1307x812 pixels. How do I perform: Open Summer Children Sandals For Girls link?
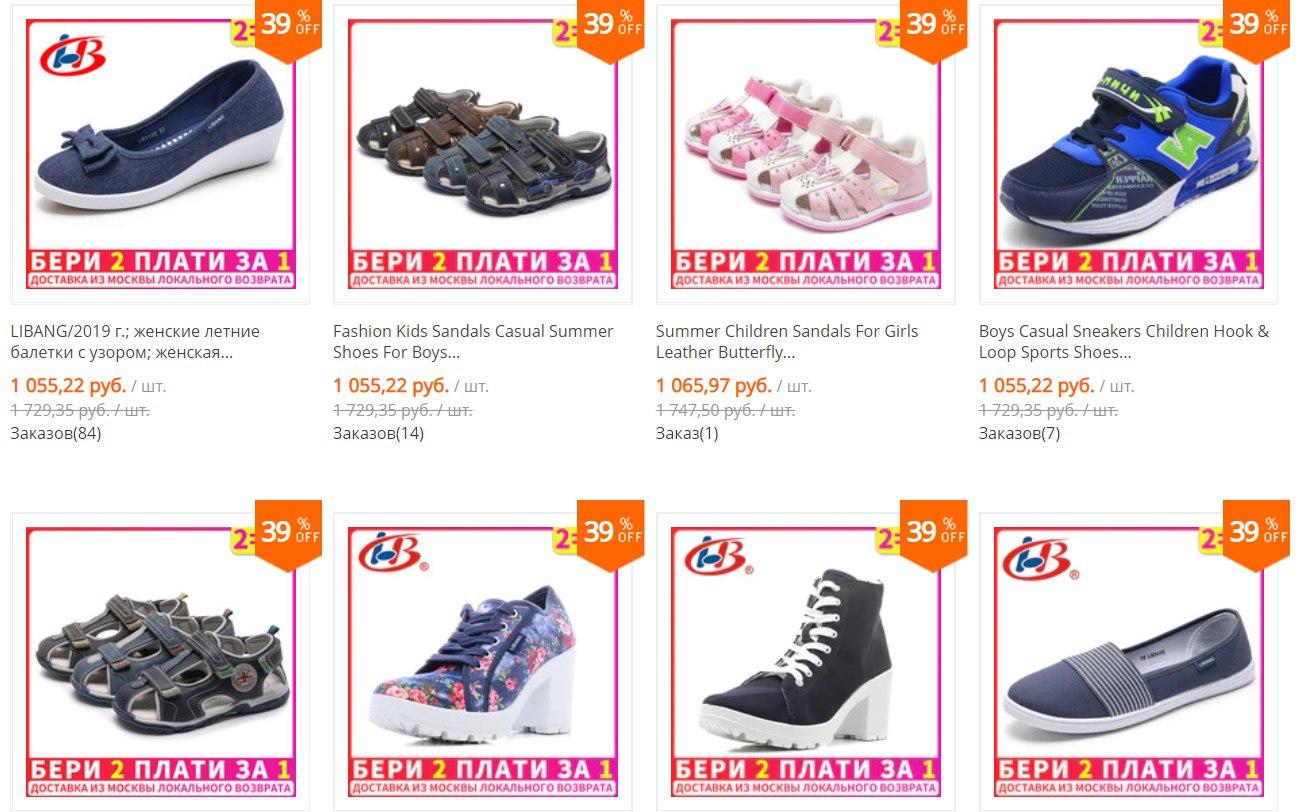[787, 342]
